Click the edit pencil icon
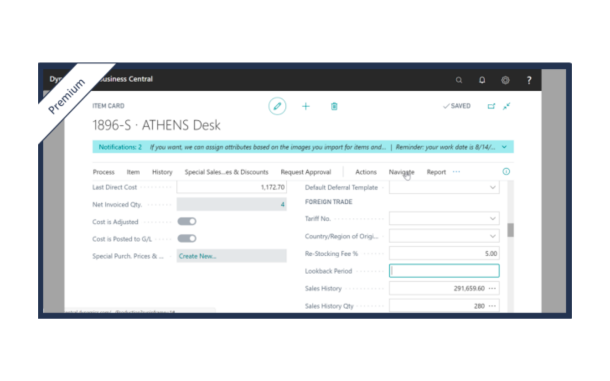610x381 pixels. pos(277,106)
